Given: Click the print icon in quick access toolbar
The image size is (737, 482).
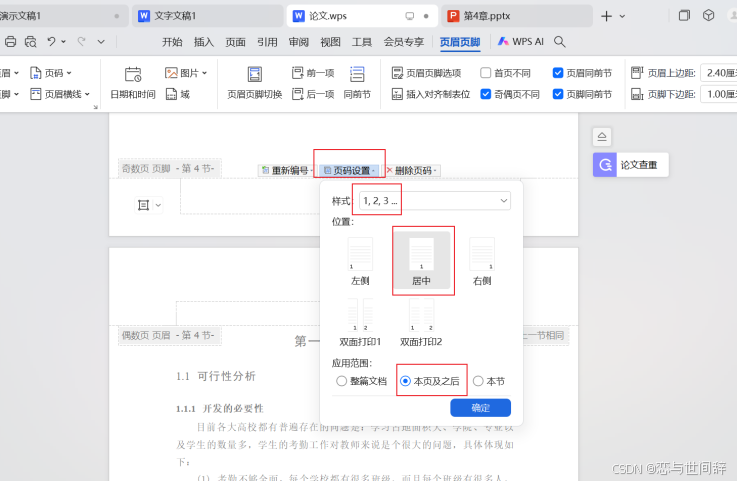Looking at the screenshot, I should 10,42.
